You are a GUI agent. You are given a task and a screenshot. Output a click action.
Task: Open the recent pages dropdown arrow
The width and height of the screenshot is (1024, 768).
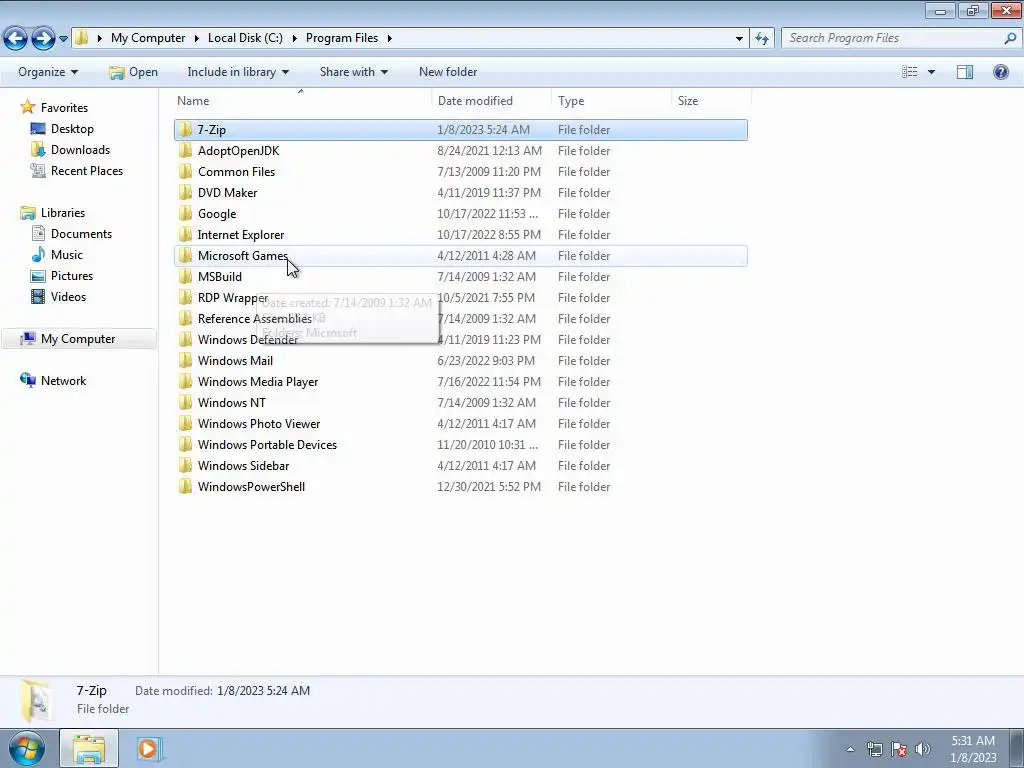pyautogui.click(x=63, y=39)
